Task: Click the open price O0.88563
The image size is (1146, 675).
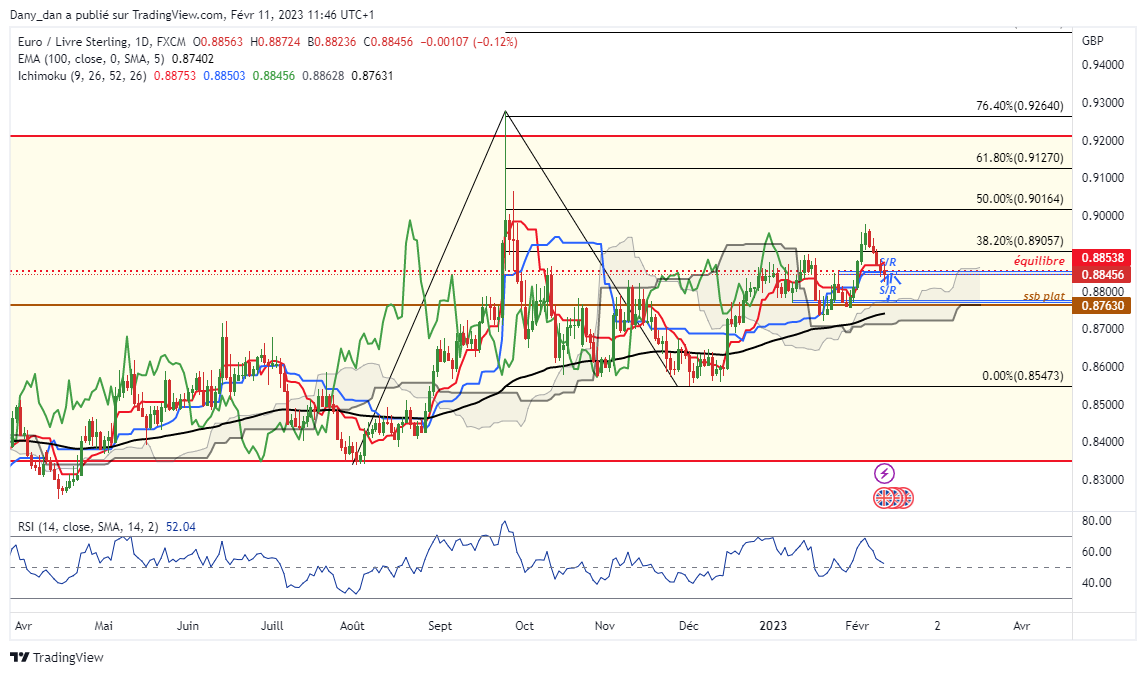Action: coord(217,42)
